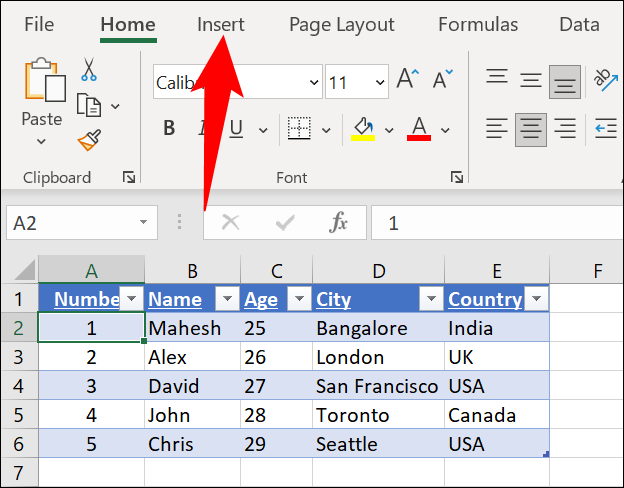Click the Format Painter brush icon
624x488 pixels.
88,138
